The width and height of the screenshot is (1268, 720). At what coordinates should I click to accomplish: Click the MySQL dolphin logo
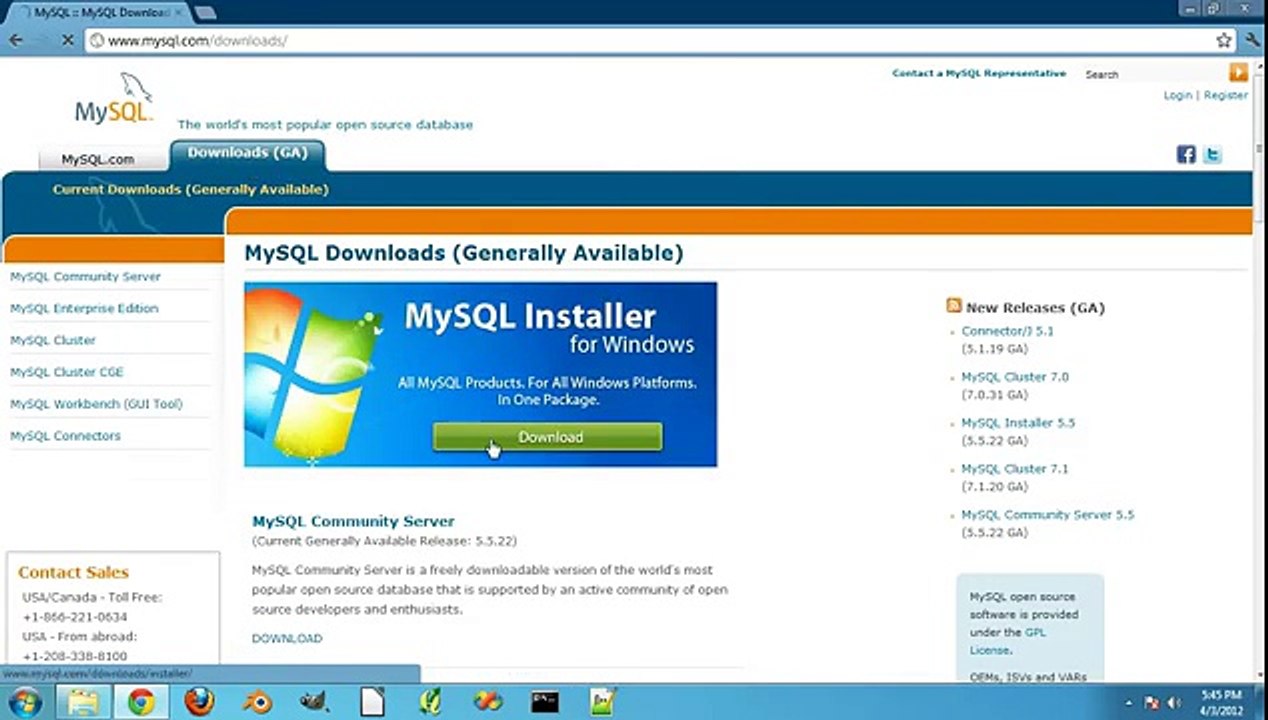point(114,98)
